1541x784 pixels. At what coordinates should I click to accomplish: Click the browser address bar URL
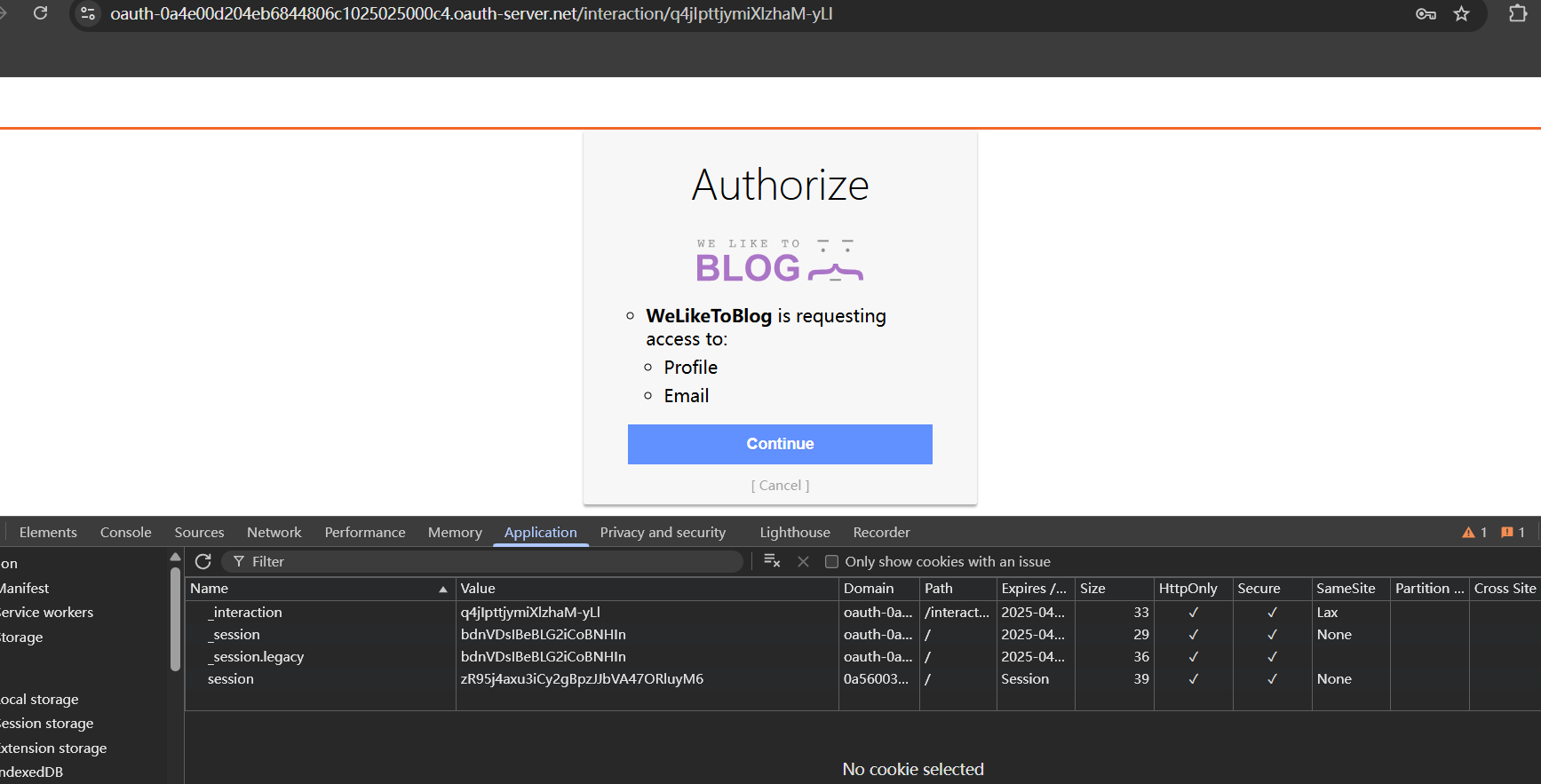point(472,13)
